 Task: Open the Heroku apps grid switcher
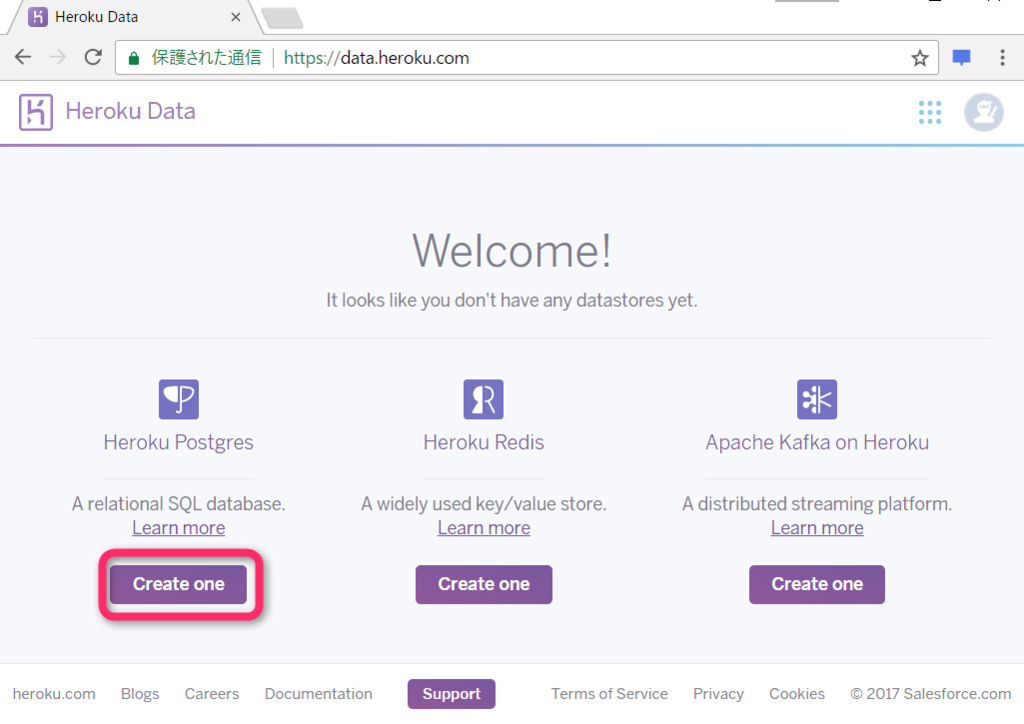pyautogui.click(x=929, y=112)
